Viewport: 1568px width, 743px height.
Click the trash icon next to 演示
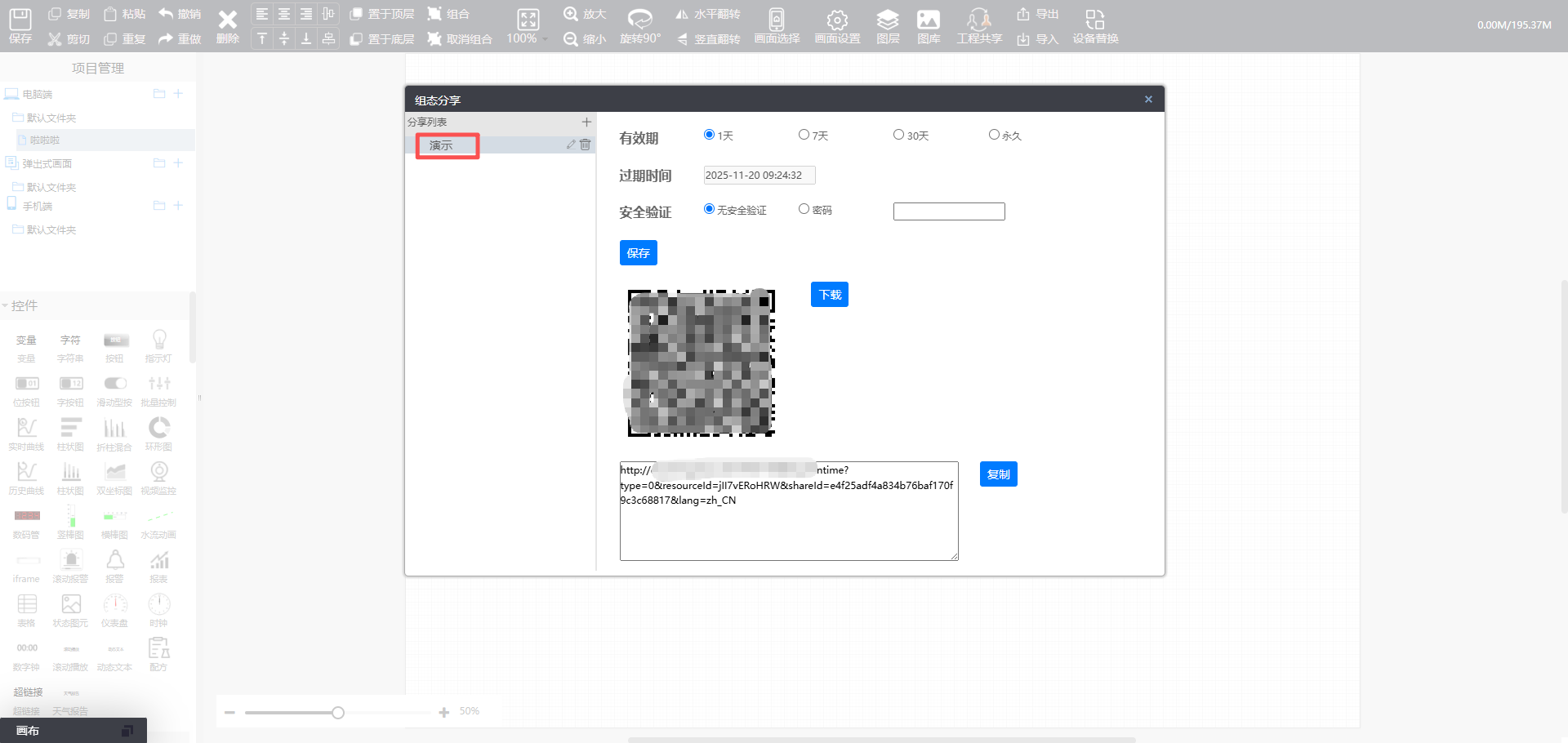pyautogui.click(x=585, y=145)
